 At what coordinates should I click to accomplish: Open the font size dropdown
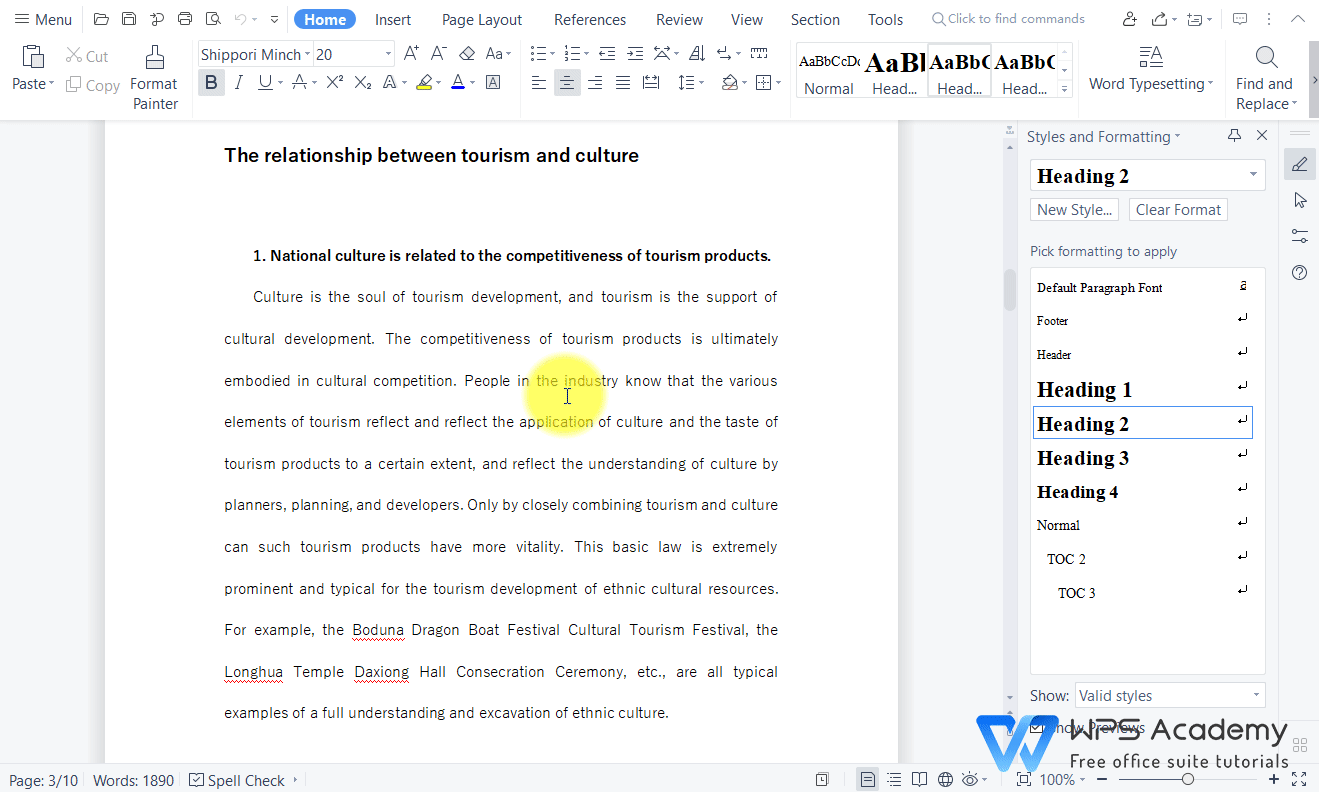click(388, 53)
